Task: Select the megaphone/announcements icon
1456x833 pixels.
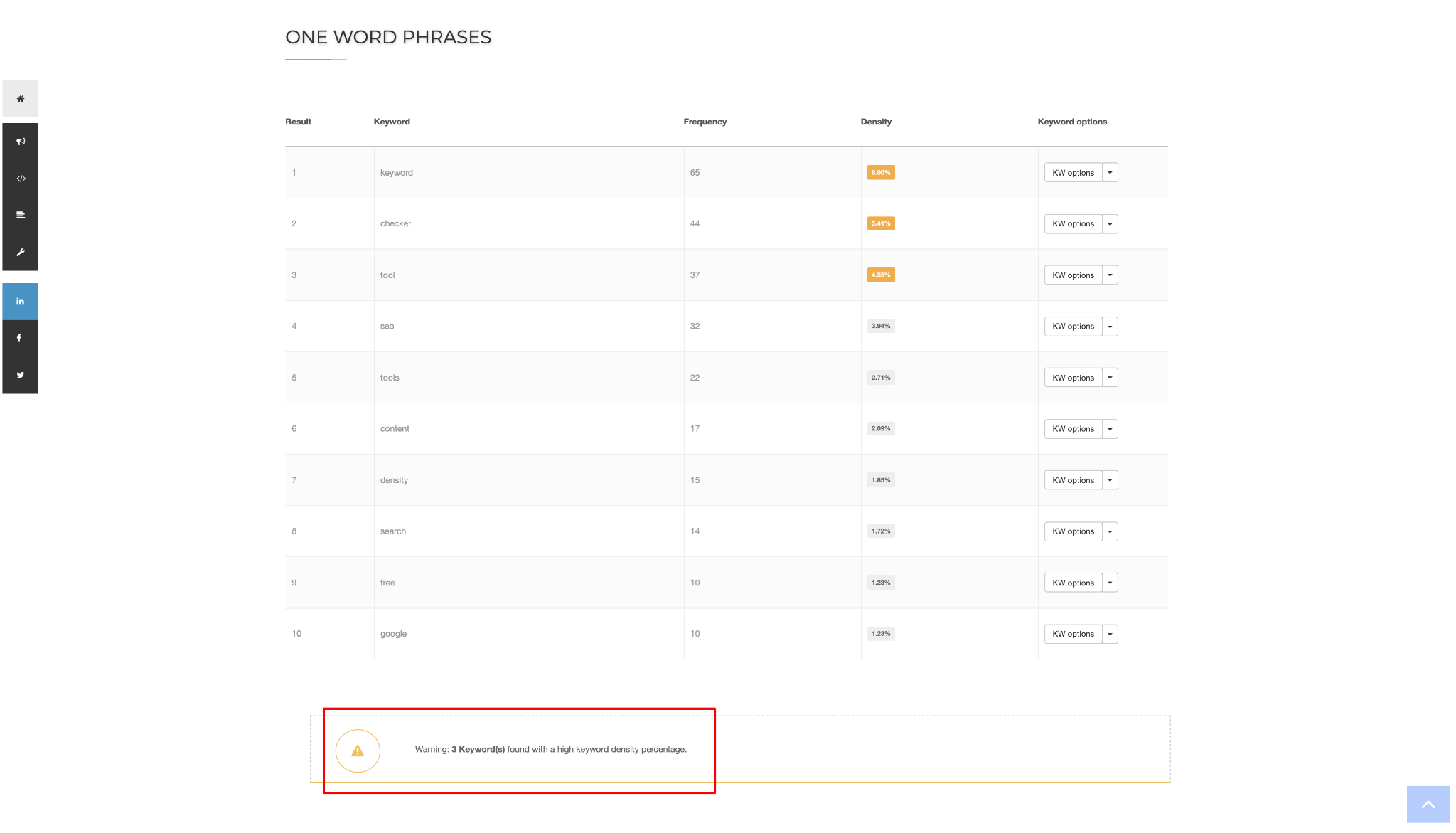Action: (20, 141)
